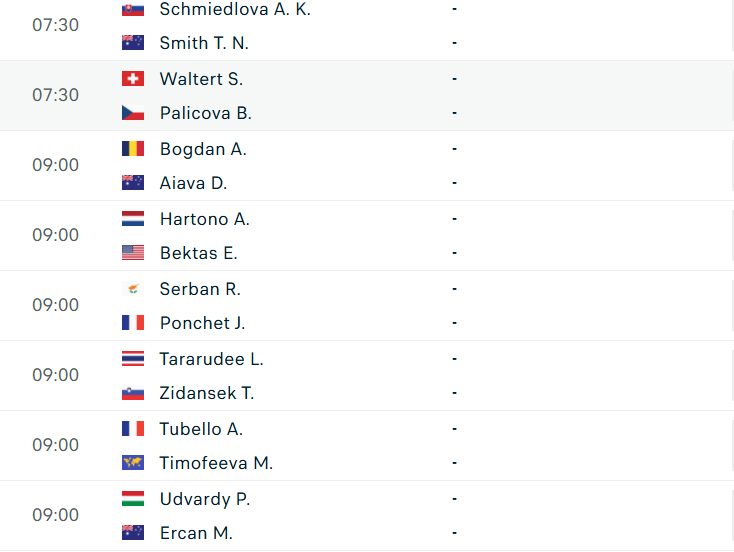Click the Cyprus flag beside Serban R.
The width and height of the screenshot is (734, 552).
point(132,289)
